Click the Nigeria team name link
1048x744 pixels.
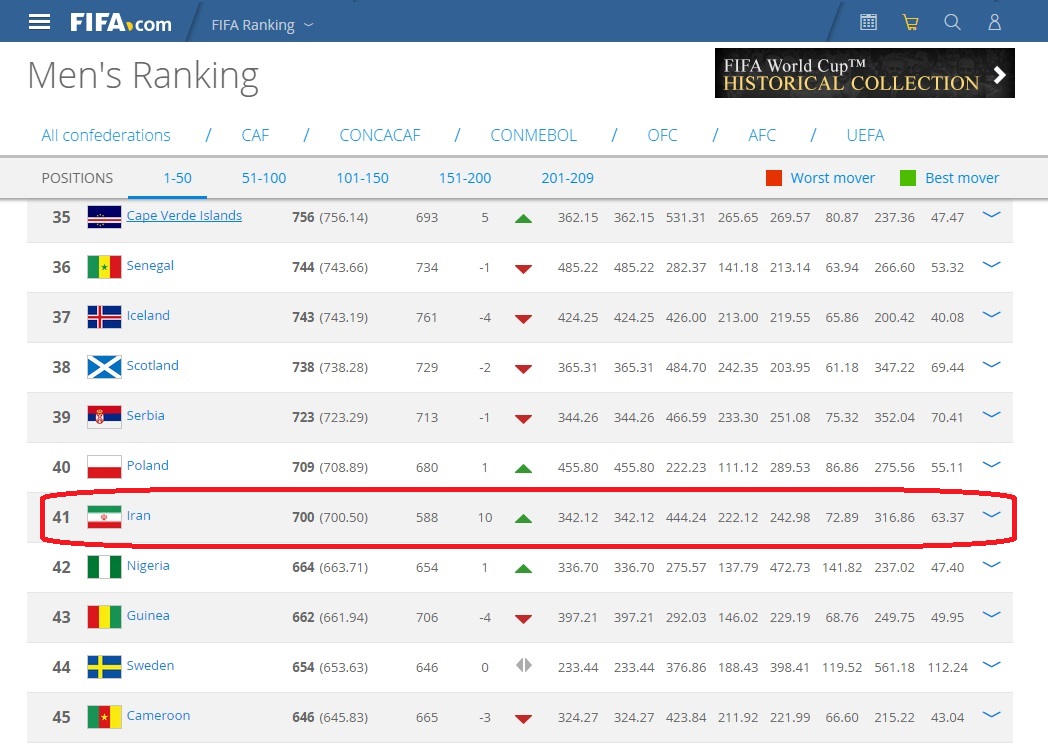[x=150, y=566]
